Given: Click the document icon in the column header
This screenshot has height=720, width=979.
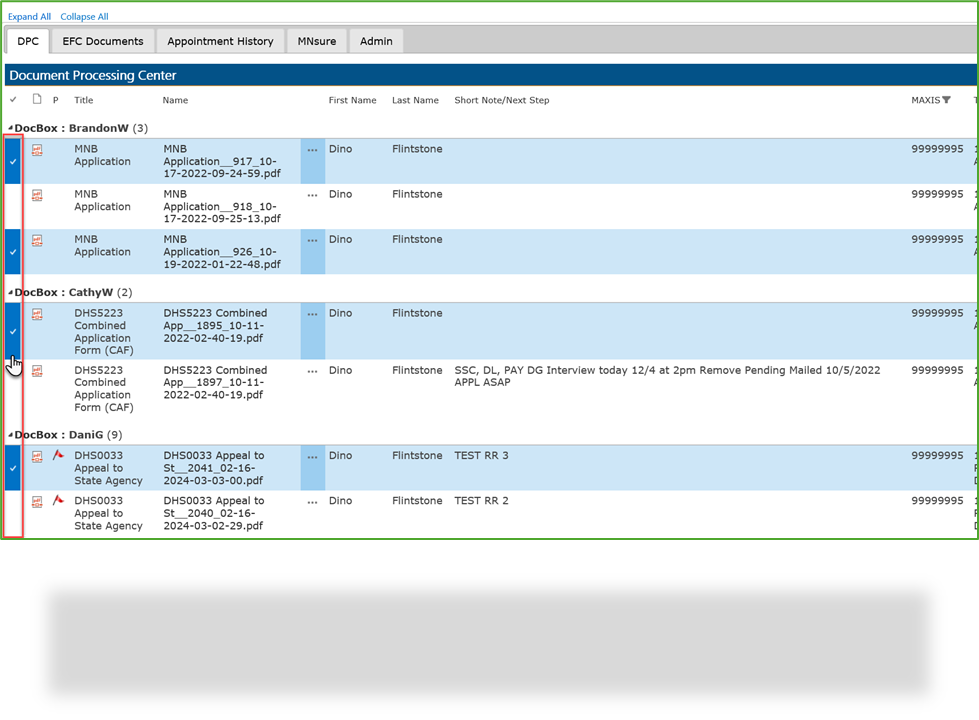Looking at the screenshot, I should tap(35, 100).
